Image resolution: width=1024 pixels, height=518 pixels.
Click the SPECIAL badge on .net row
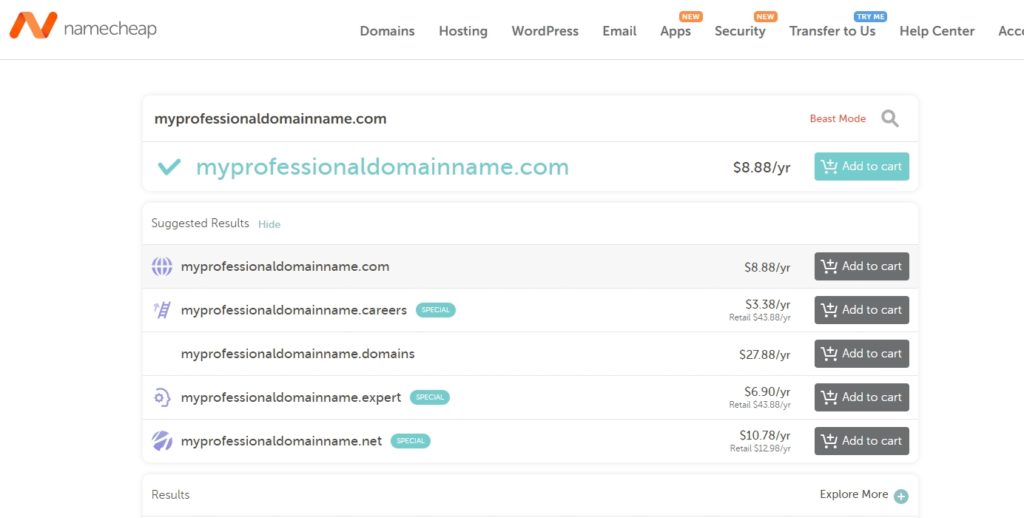tap(410, 441)
